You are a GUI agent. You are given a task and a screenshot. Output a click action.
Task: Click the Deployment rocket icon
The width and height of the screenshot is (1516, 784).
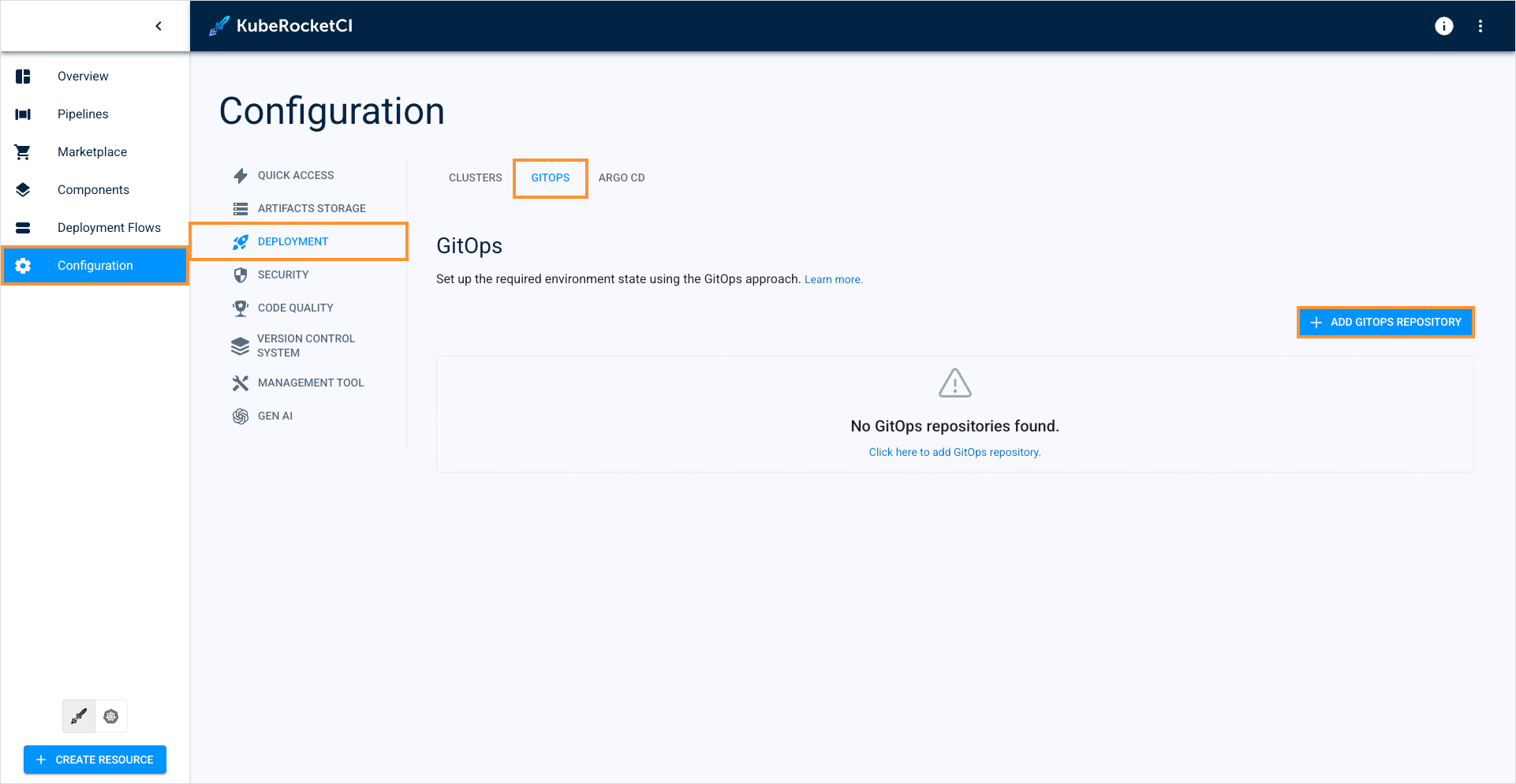coord(241,241)
